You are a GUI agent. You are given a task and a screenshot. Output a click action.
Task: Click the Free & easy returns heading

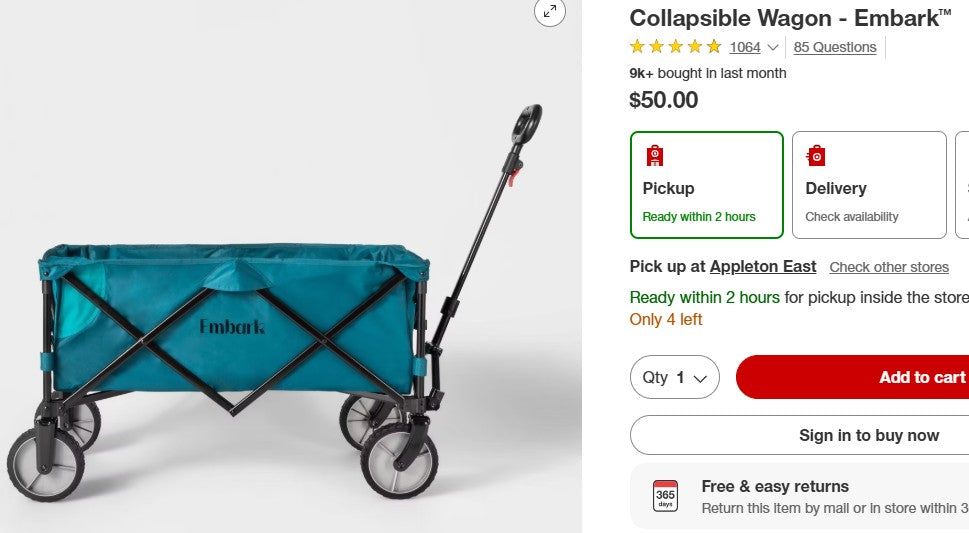coord(775,486)
